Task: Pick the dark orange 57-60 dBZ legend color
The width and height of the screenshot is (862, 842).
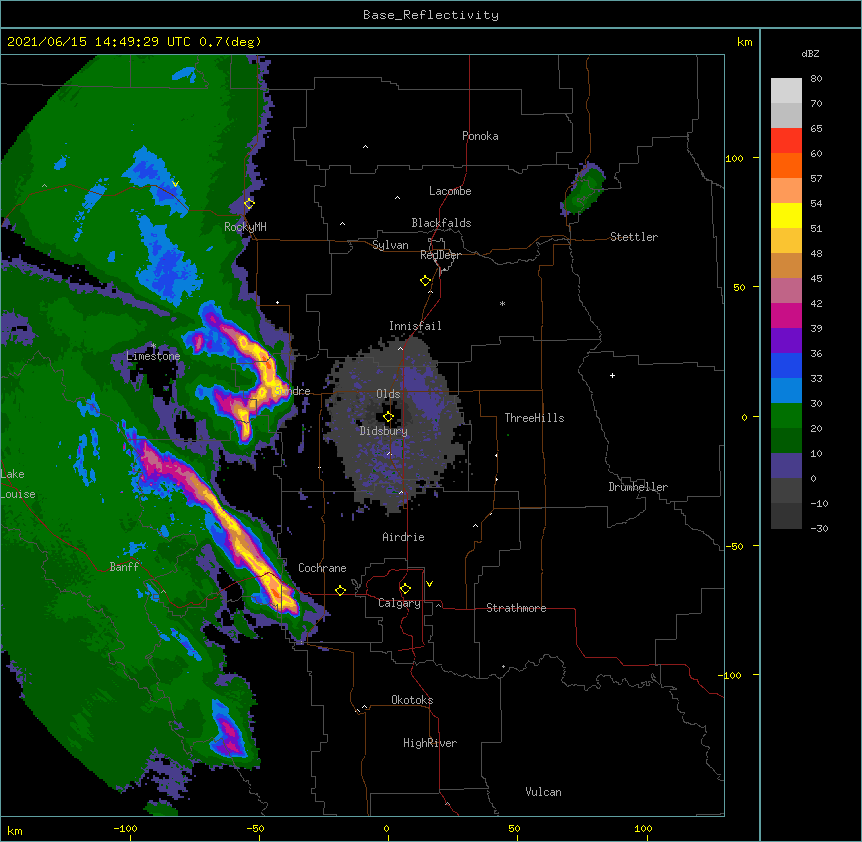Action: point(786,165)
